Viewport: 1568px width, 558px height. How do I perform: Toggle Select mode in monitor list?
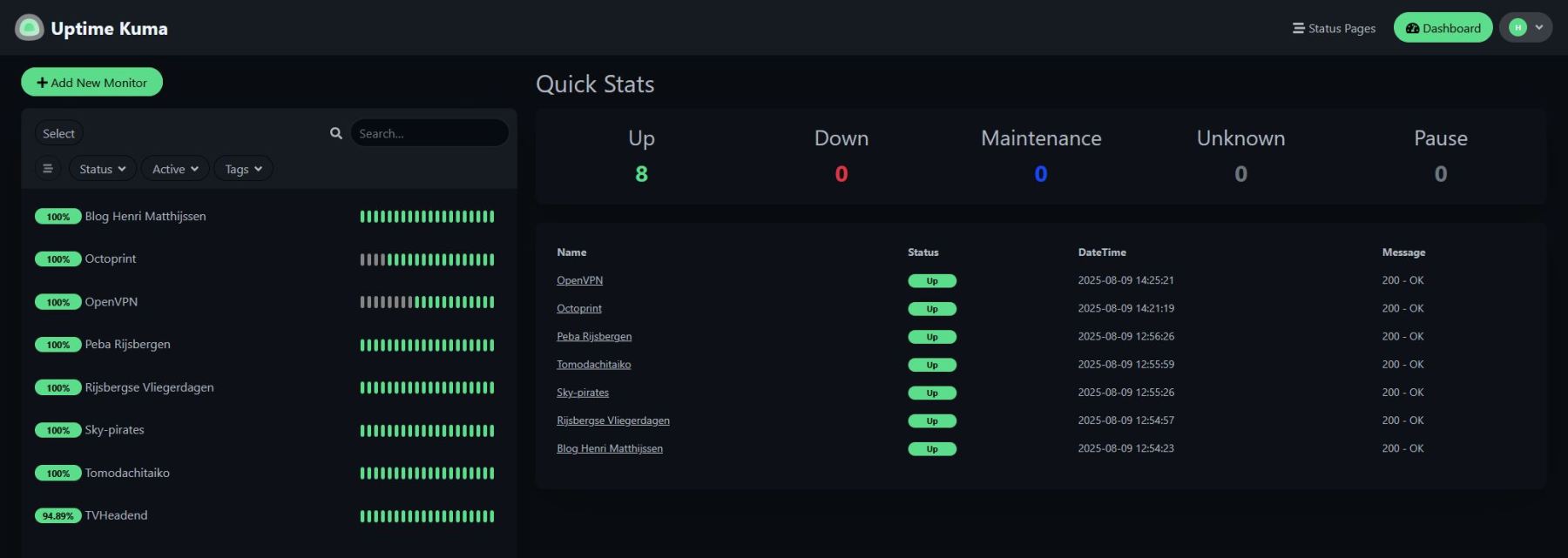click(58, 133)
